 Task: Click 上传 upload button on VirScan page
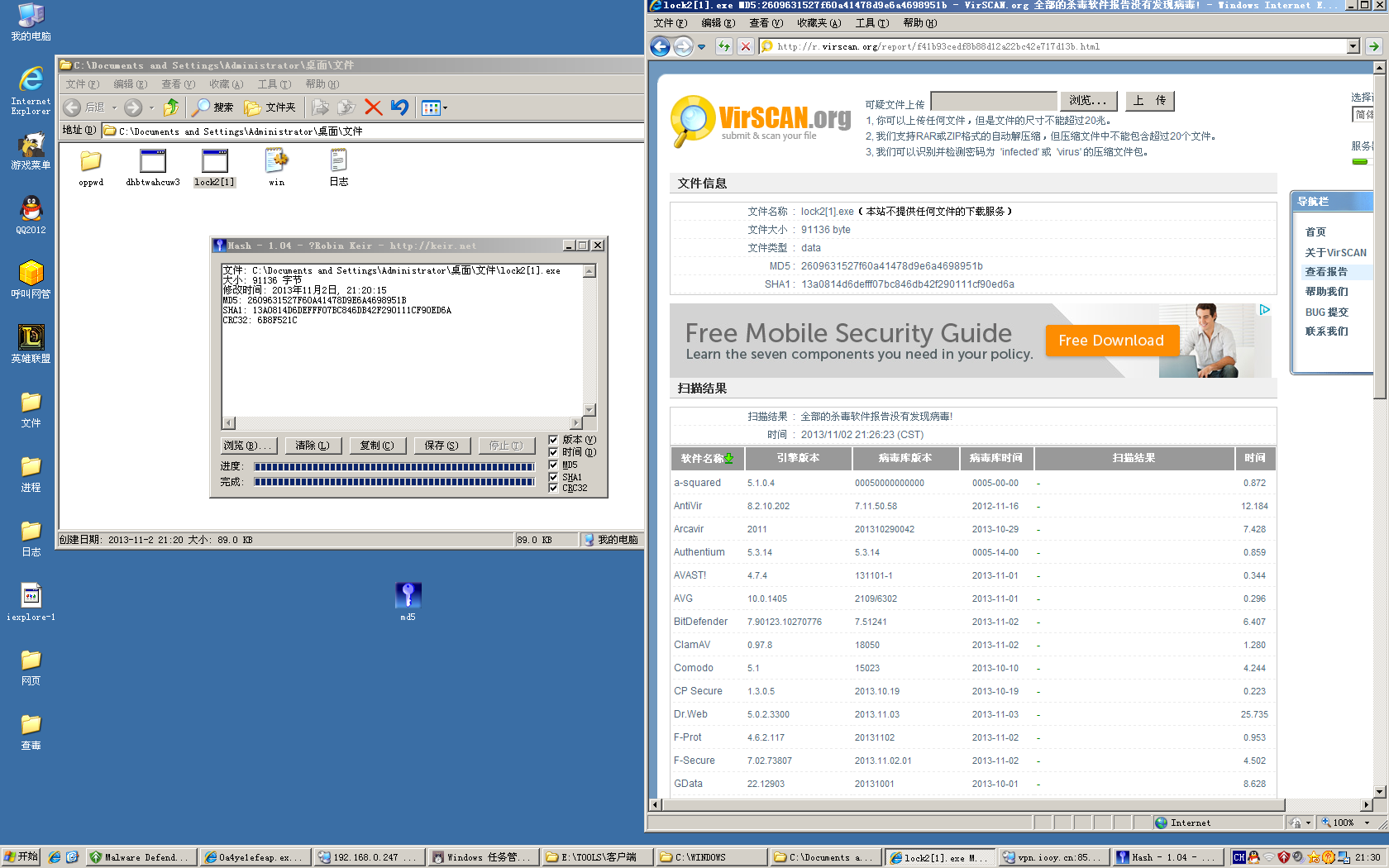(1149, 101)
